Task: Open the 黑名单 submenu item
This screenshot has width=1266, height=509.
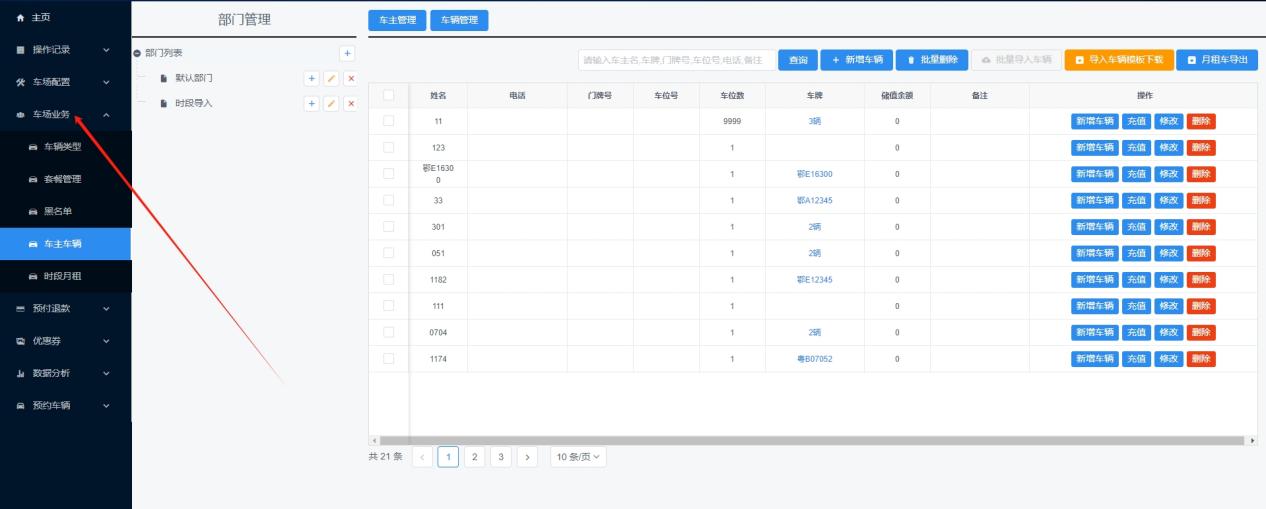Action: click(65, 211)
